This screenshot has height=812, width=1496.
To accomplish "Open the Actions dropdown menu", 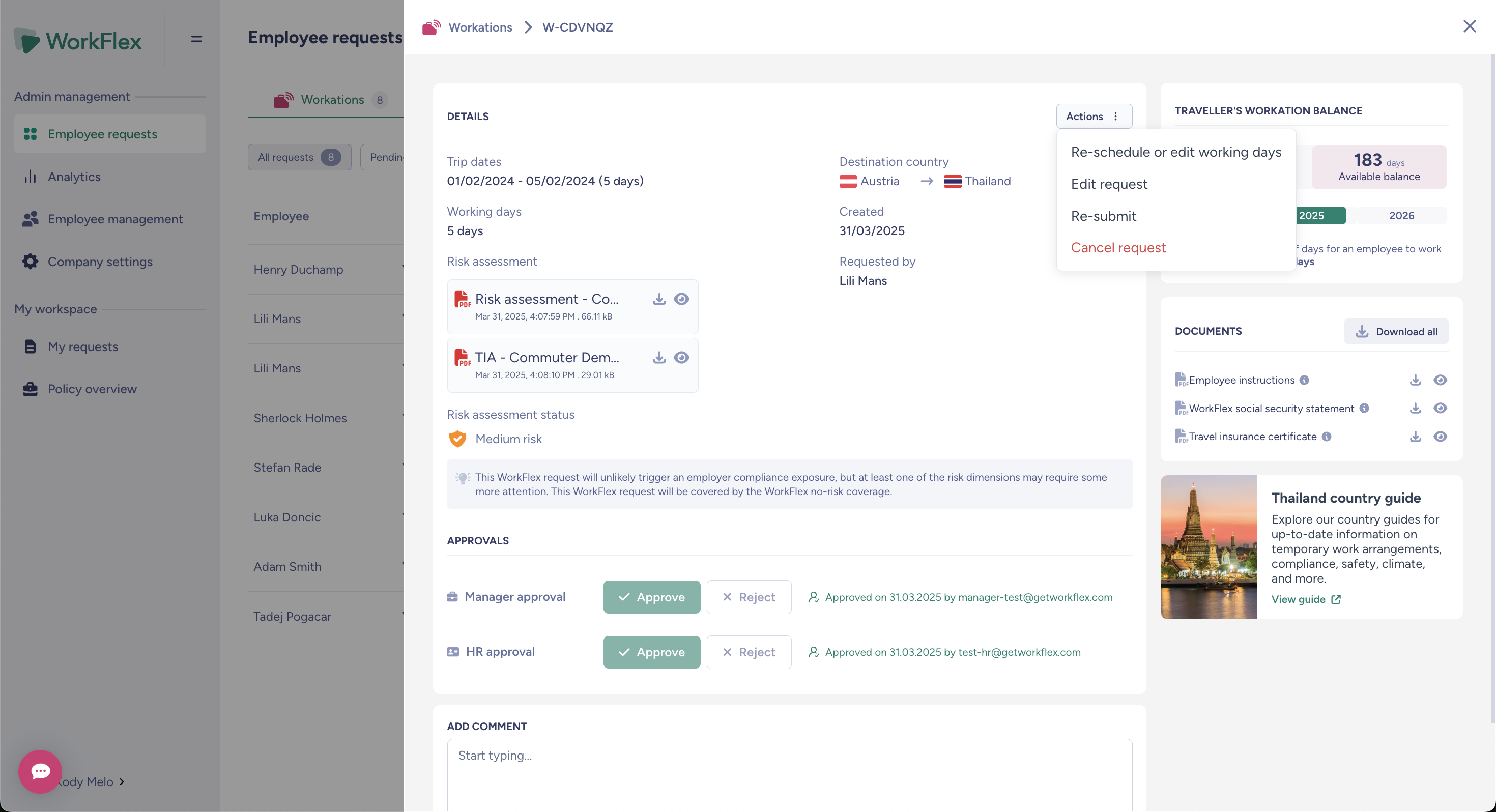I will (1094, 116).
